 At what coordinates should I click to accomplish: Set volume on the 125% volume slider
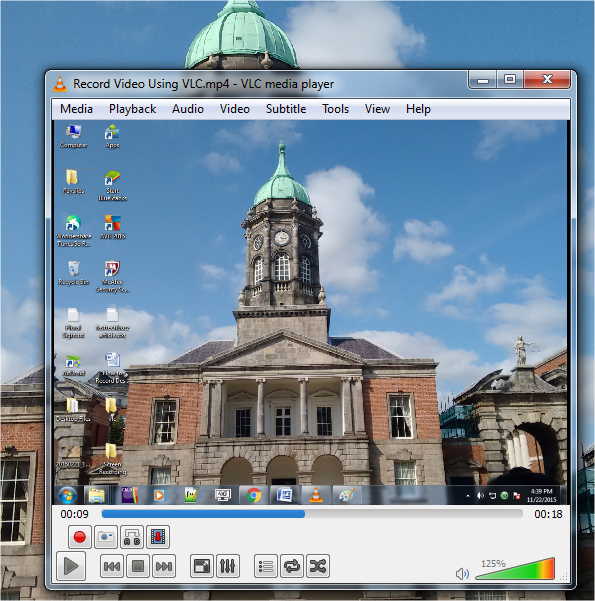tap(515, 569)
